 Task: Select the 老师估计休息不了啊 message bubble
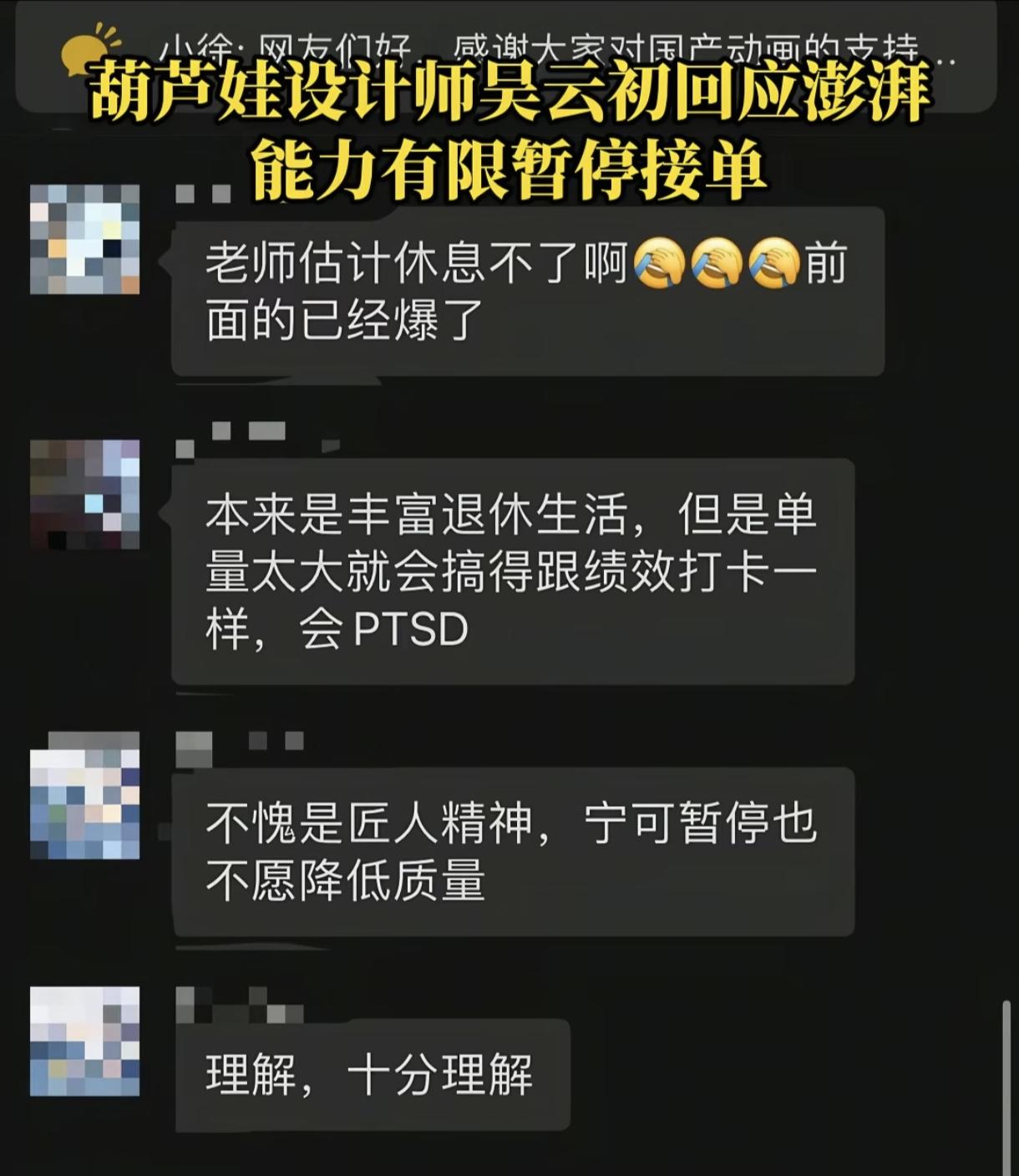[x=528, y=291]
